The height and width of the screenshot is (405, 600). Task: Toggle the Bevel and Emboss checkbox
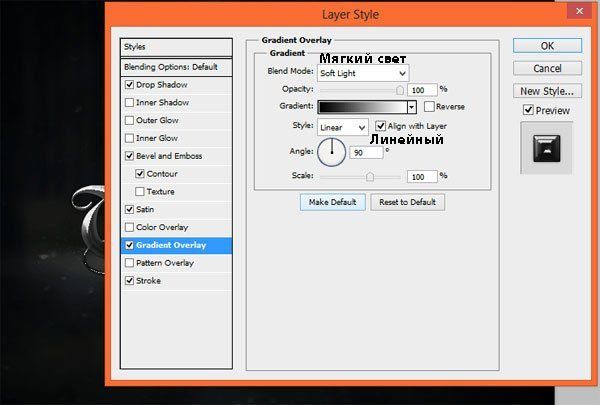[129, 156]
